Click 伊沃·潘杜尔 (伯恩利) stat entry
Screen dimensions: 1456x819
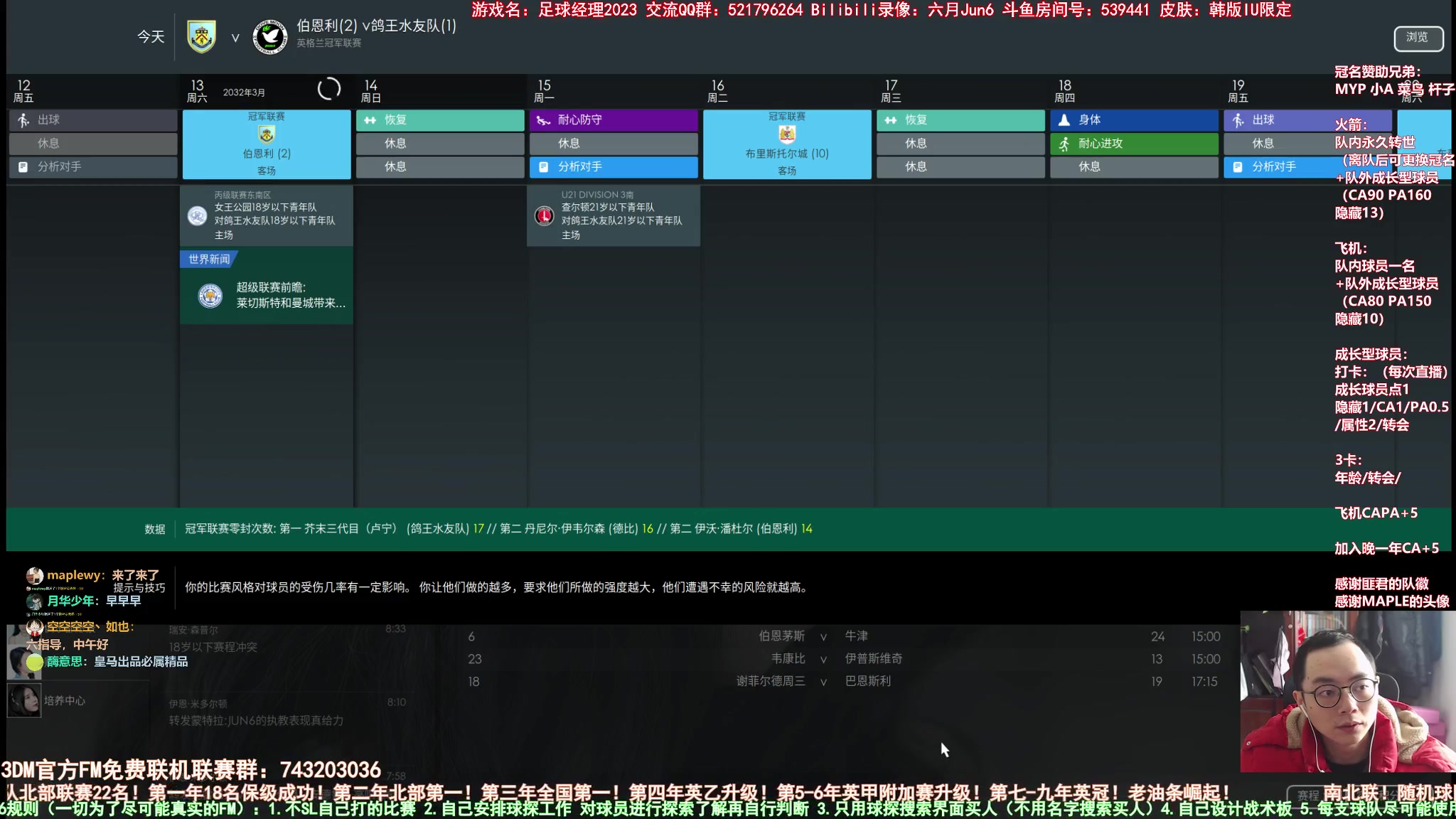(x=746, y=528)
